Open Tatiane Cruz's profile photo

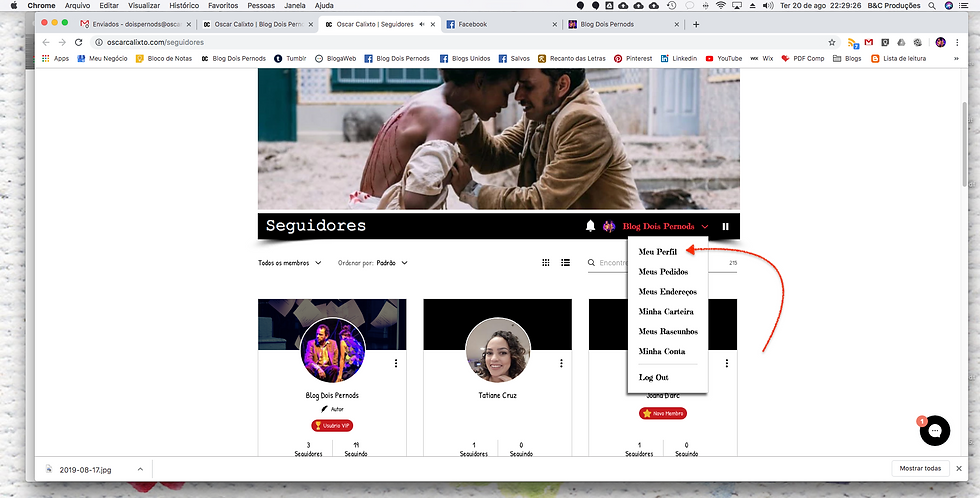coord(498,351)
